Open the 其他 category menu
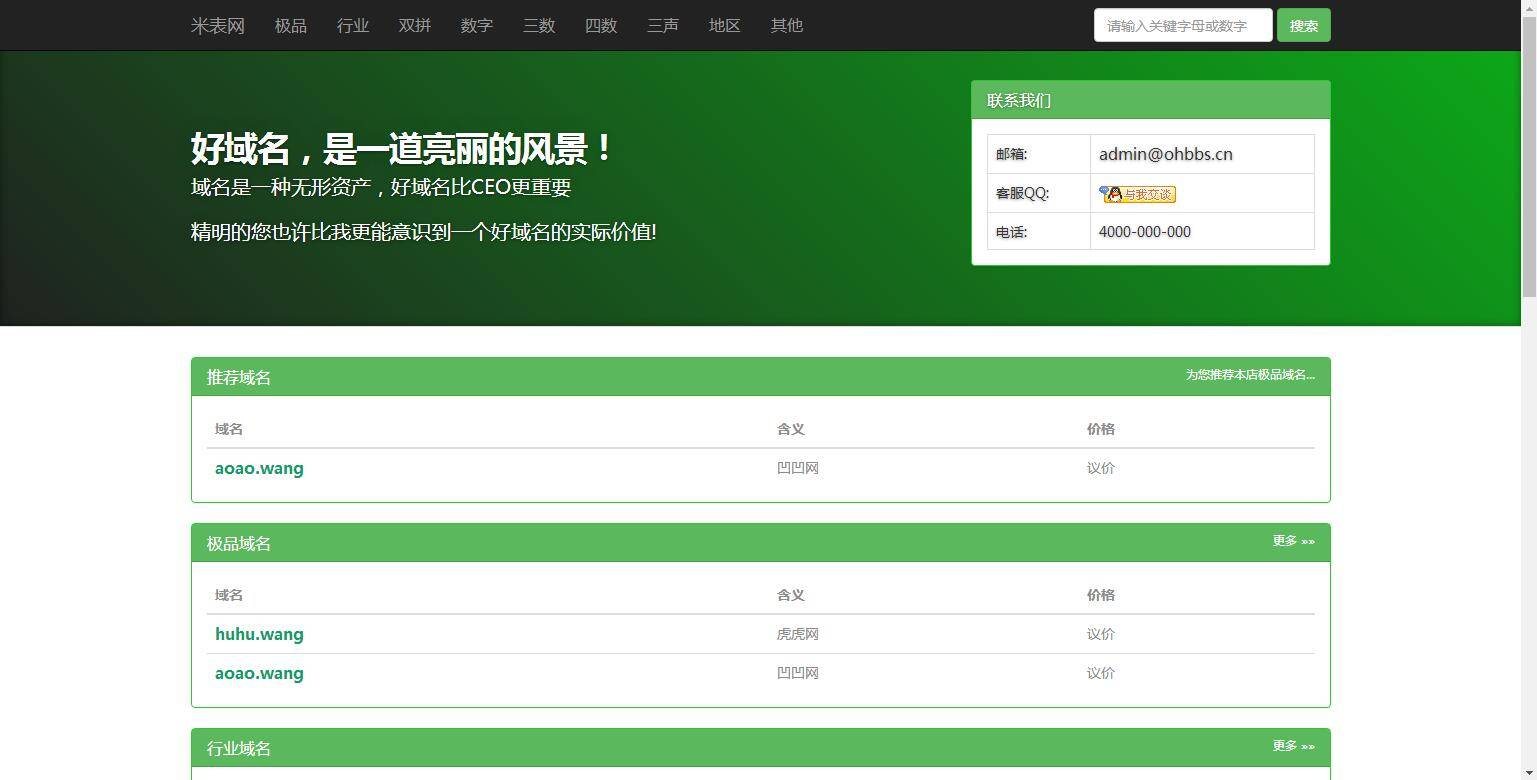 pos(786,26)
